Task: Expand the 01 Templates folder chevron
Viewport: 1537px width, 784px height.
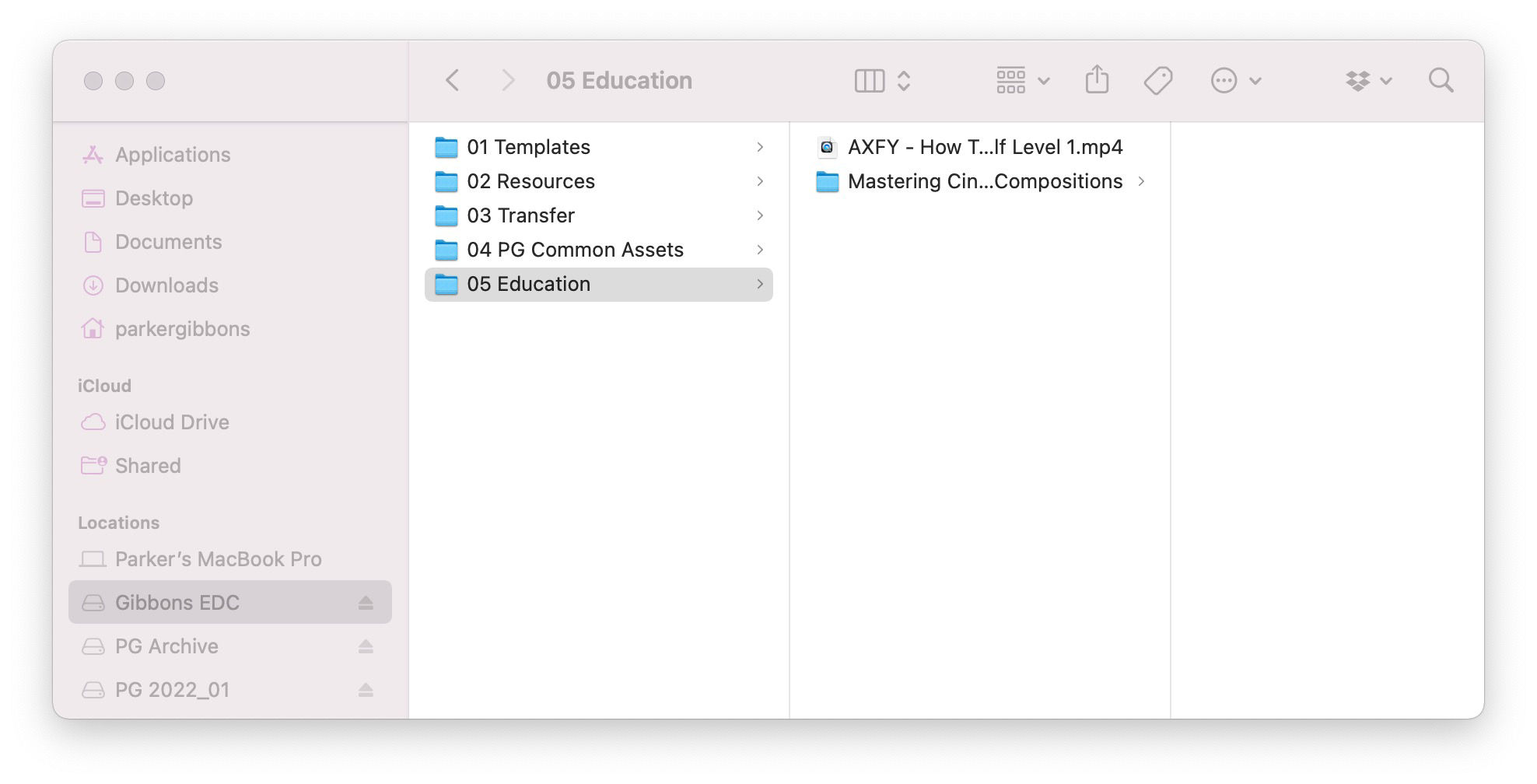Action: click(x=760, y=147)
